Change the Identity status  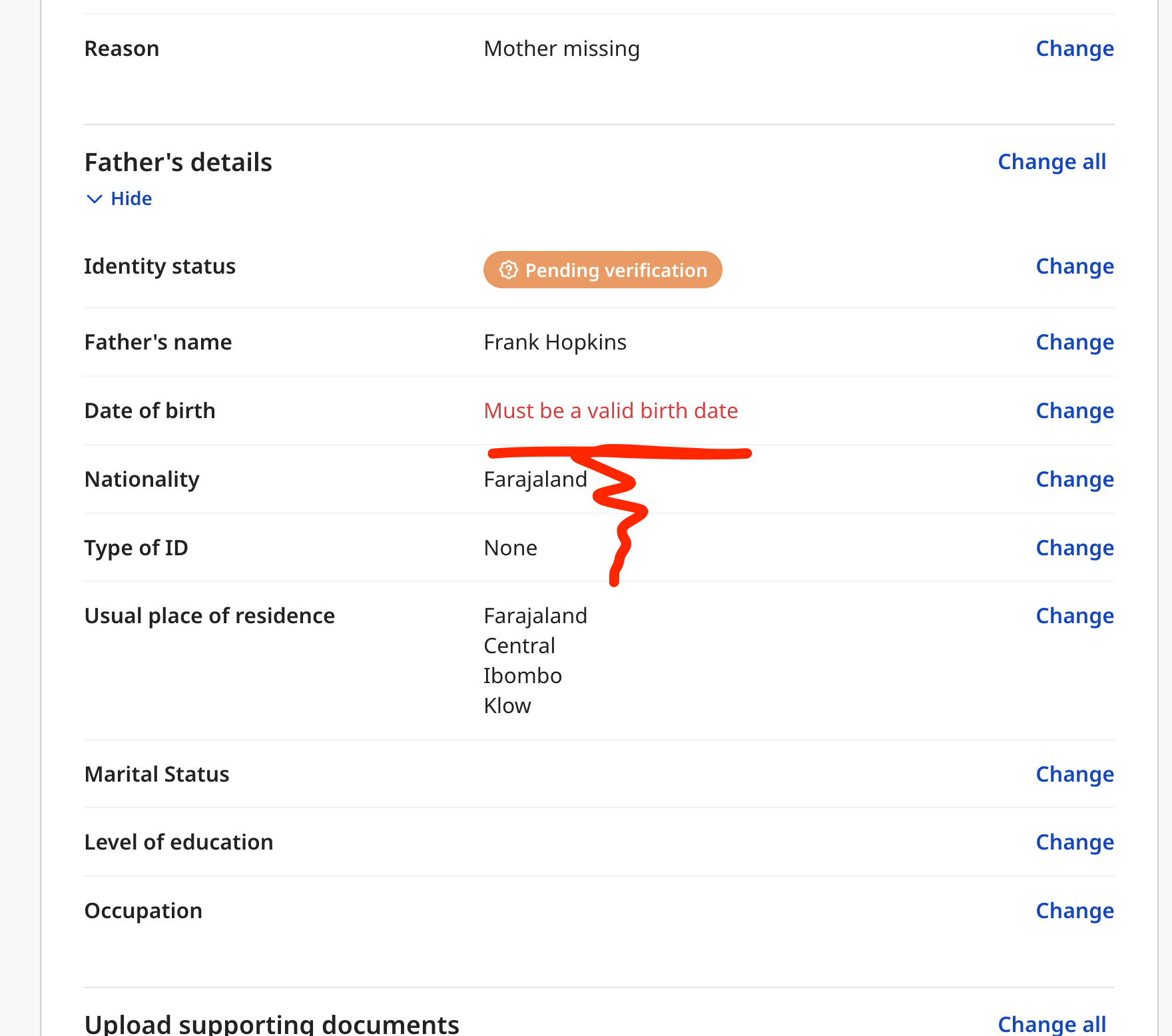(x=1075, y=266)
